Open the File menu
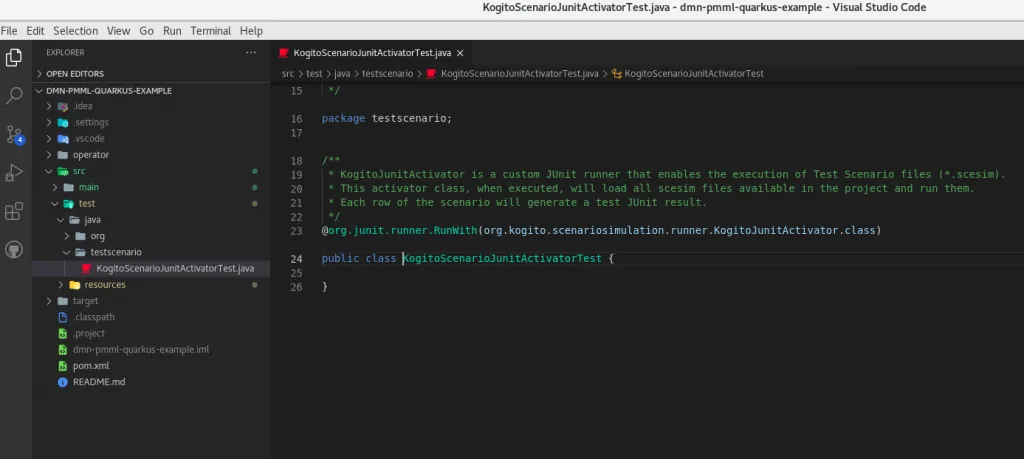The image size is (1024, 459). 9,31
